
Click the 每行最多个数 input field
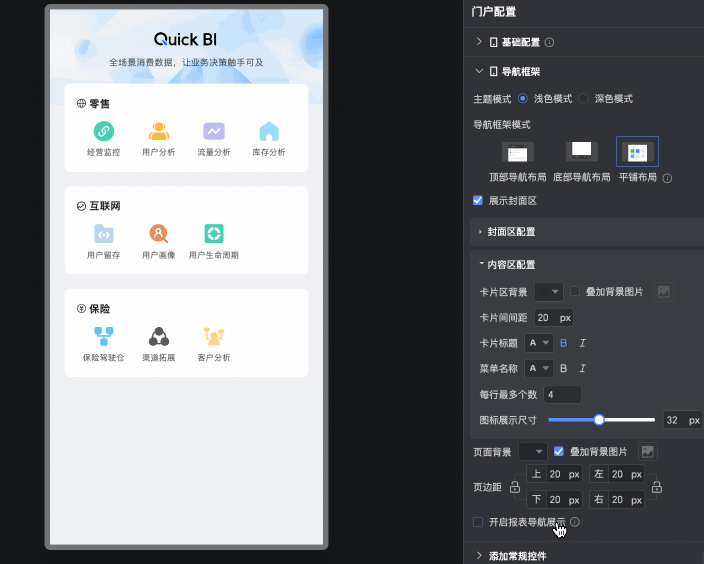tap(563, 395)
